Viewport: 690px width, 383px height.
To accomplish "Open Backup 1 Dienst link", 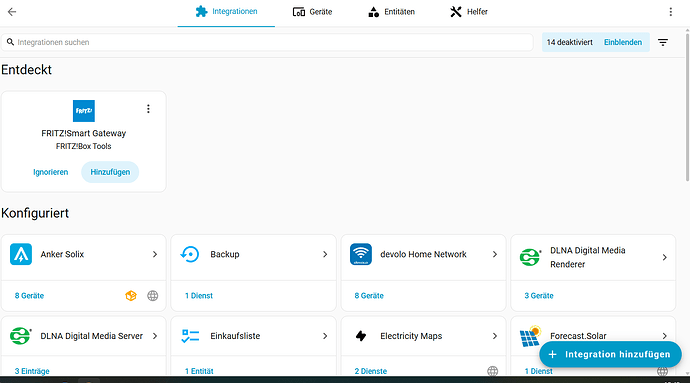I will (198, 296).
